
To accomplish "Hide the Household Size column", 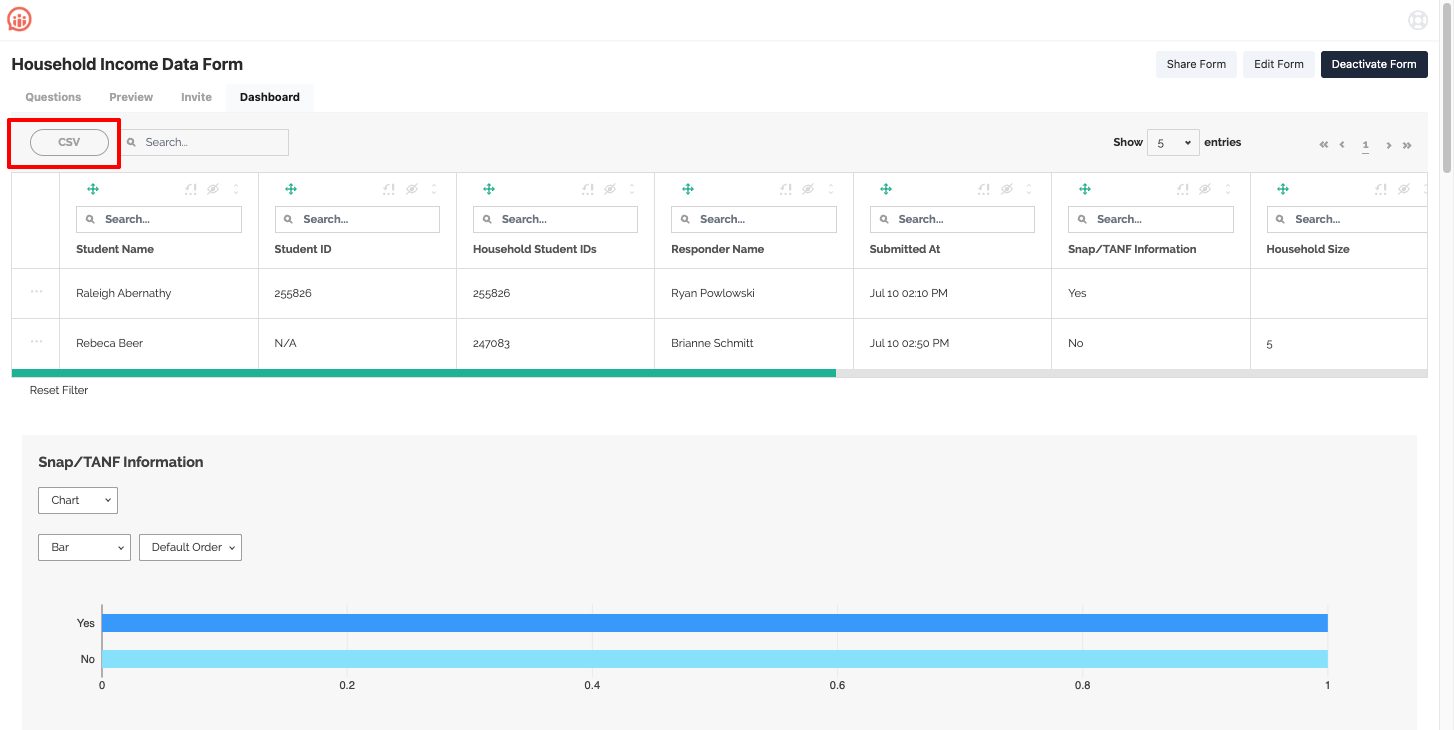I will click(1404, 189).
